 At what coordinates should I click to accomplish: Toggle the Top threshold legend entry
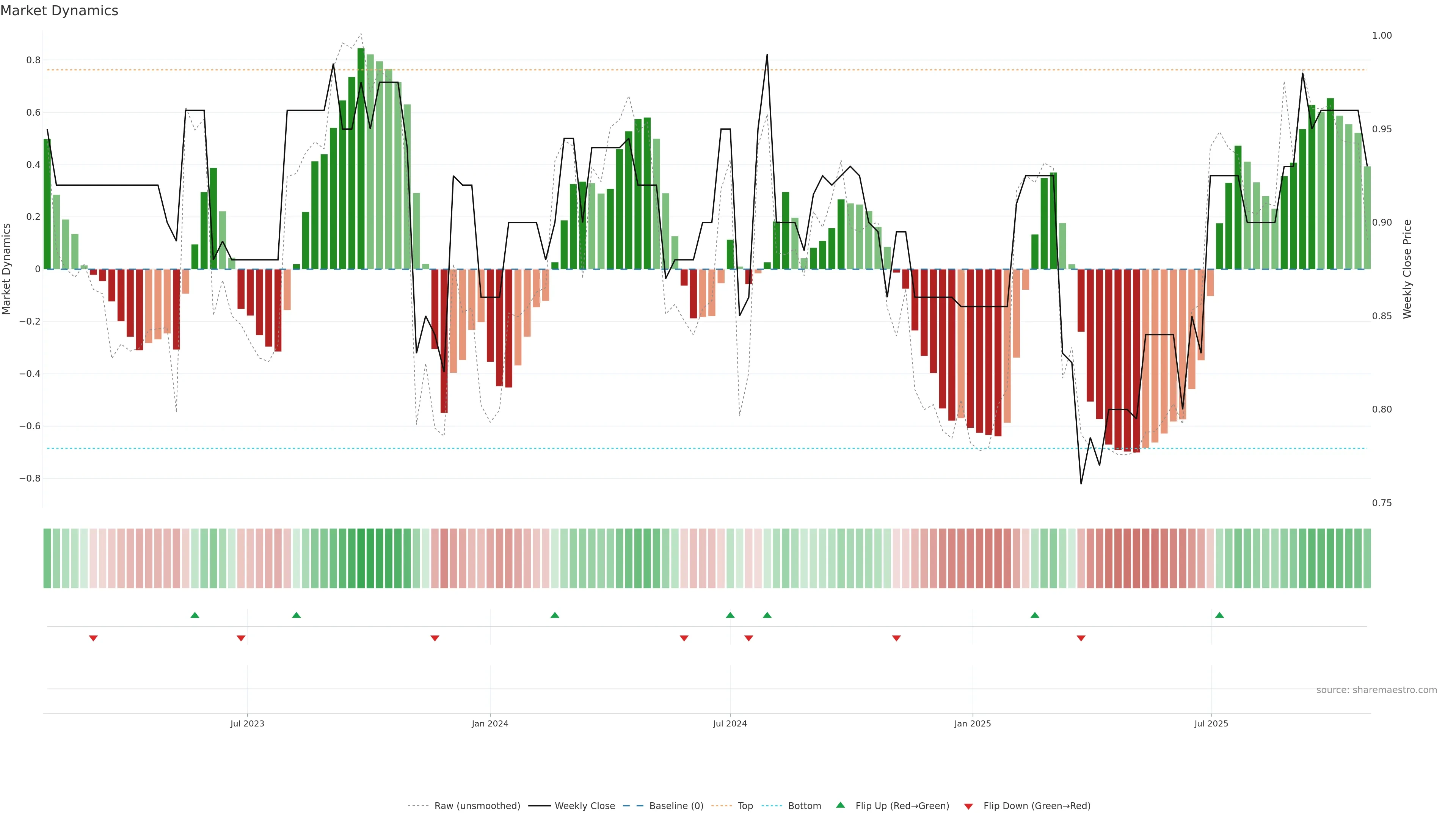[x=745, y=806]
